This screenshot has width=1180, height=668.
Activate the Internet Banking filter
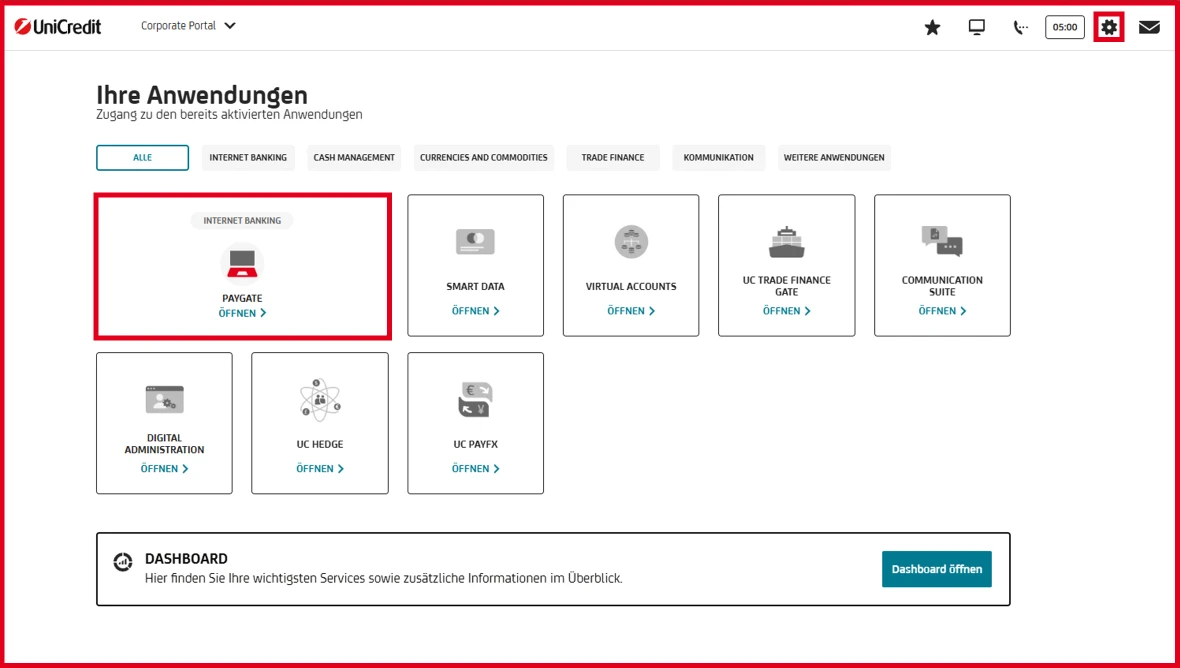(247, 157)
